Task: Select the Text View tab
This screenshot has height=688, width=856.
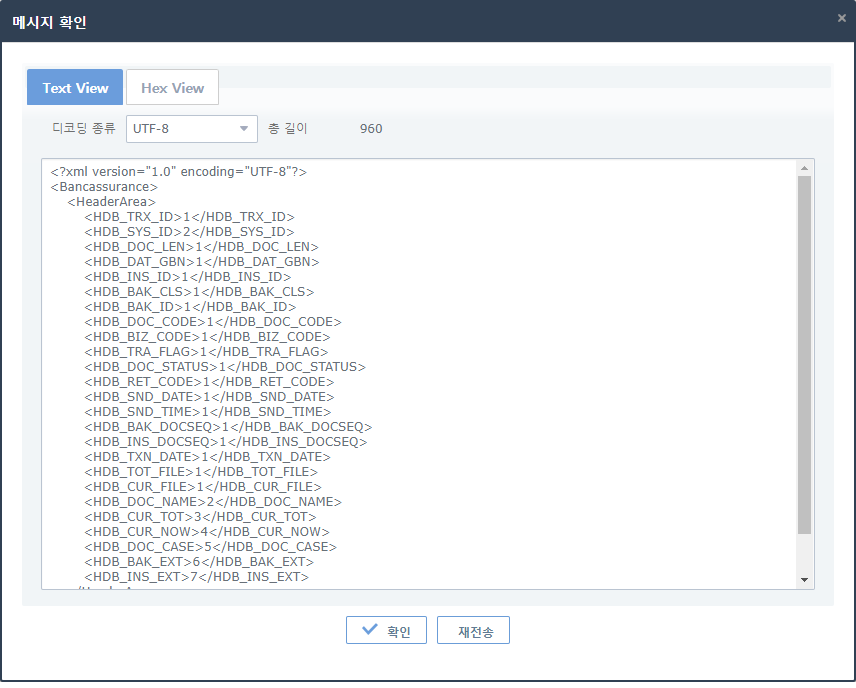Action: pos(74,87)
